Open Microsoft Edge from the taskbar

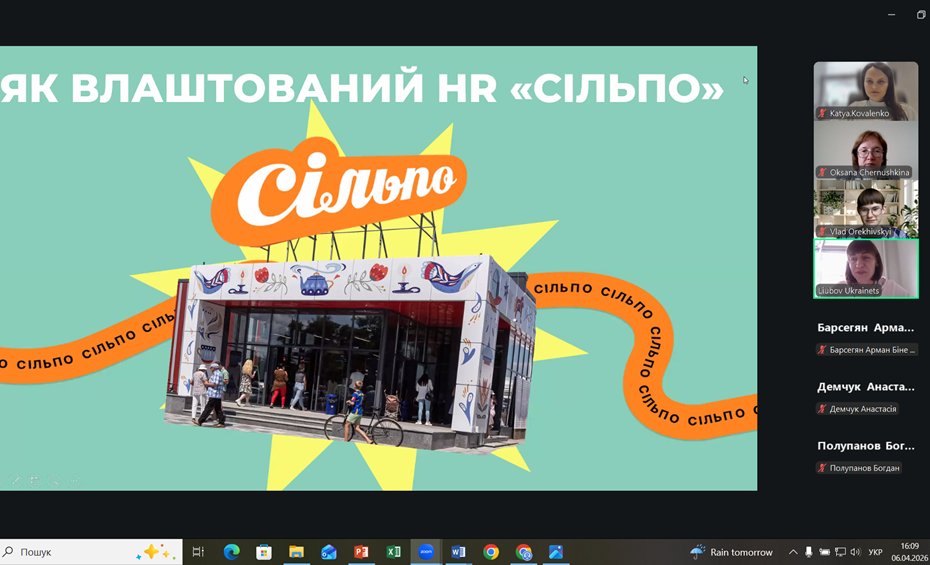click(x=231, y=552)
